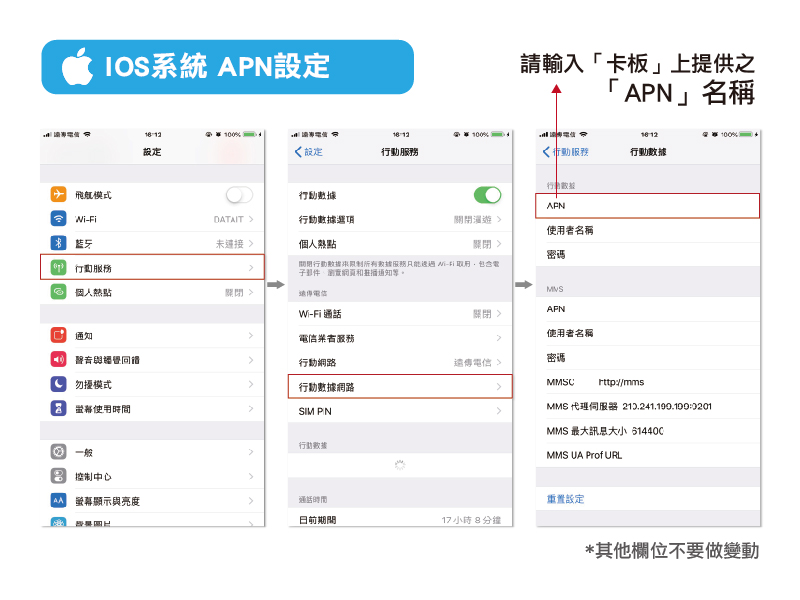Expand the 行動數據網路 row chevron
Screen dimensions: 800x600
[499, 386]
